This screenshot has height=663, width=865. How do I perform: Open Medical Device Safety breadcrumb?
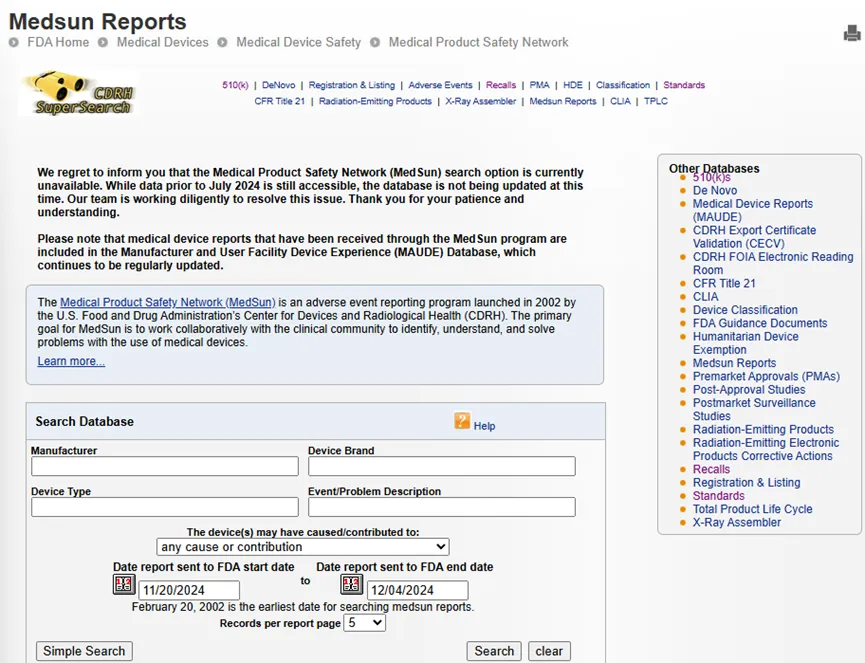coord(298,42)
